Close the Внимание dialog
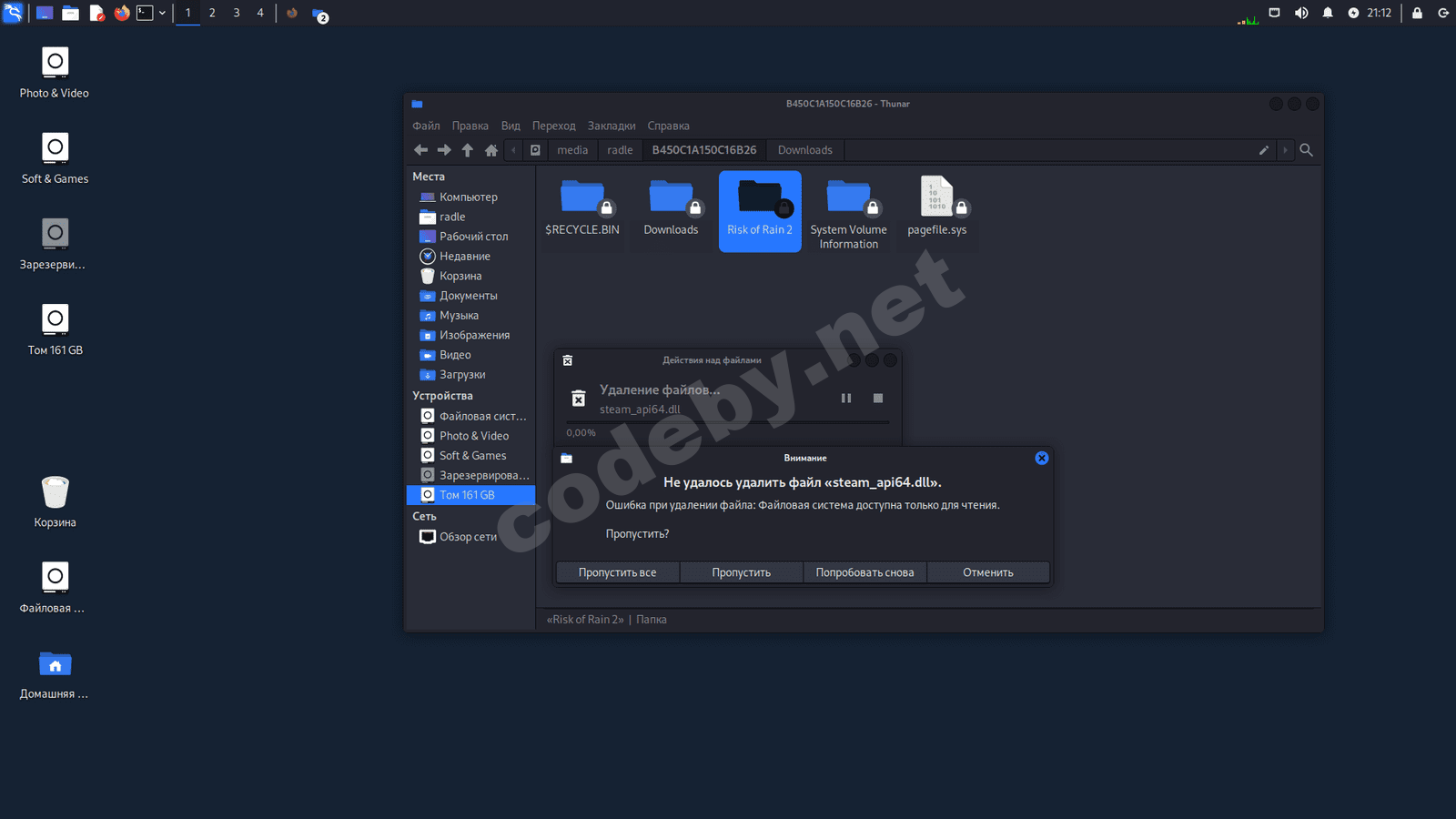This screenshot has height=819, width=1456. pos(1042,458)
